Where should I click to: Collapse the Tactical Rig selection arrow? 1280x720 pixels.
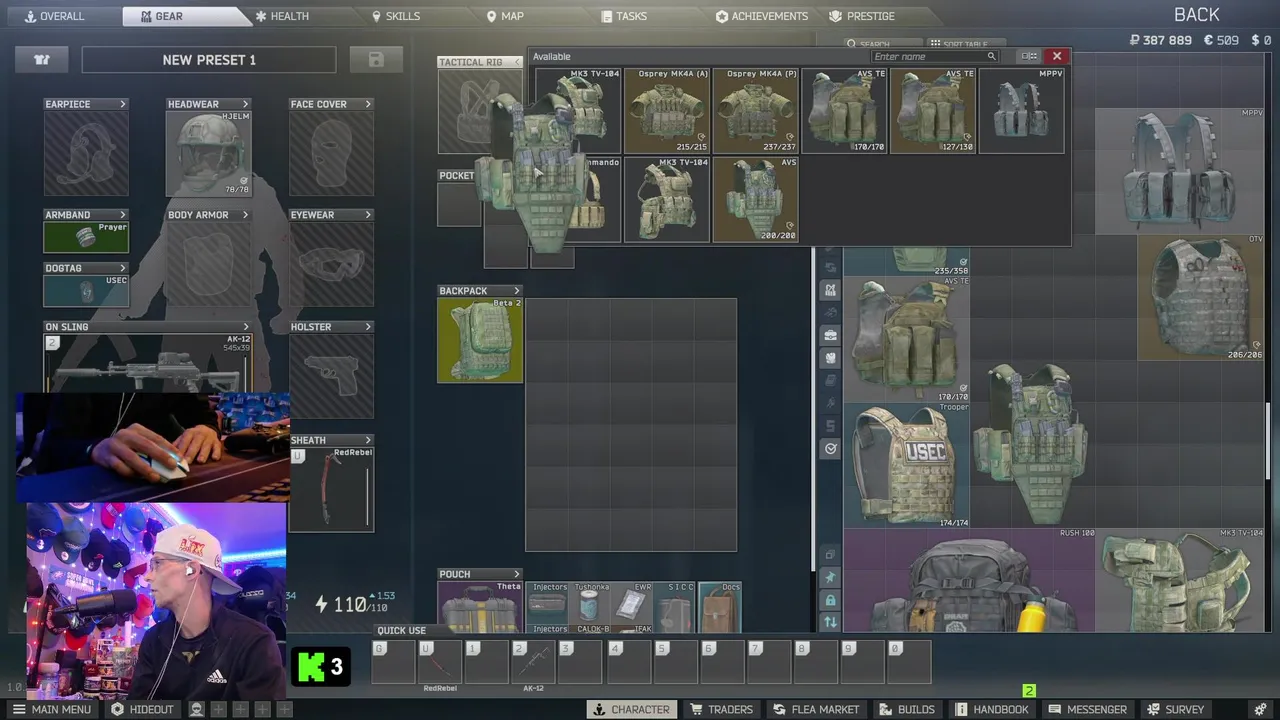[517, 62]
